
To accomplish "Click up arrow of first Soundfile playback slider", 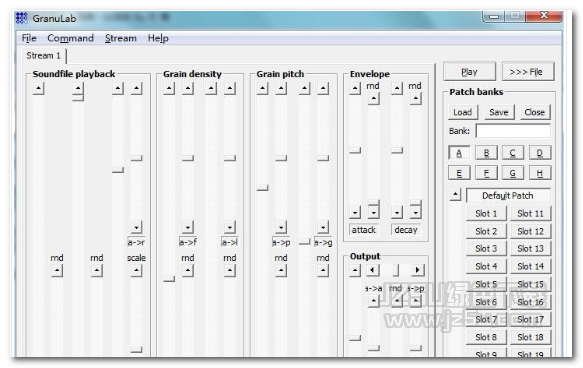I will 38,88.
